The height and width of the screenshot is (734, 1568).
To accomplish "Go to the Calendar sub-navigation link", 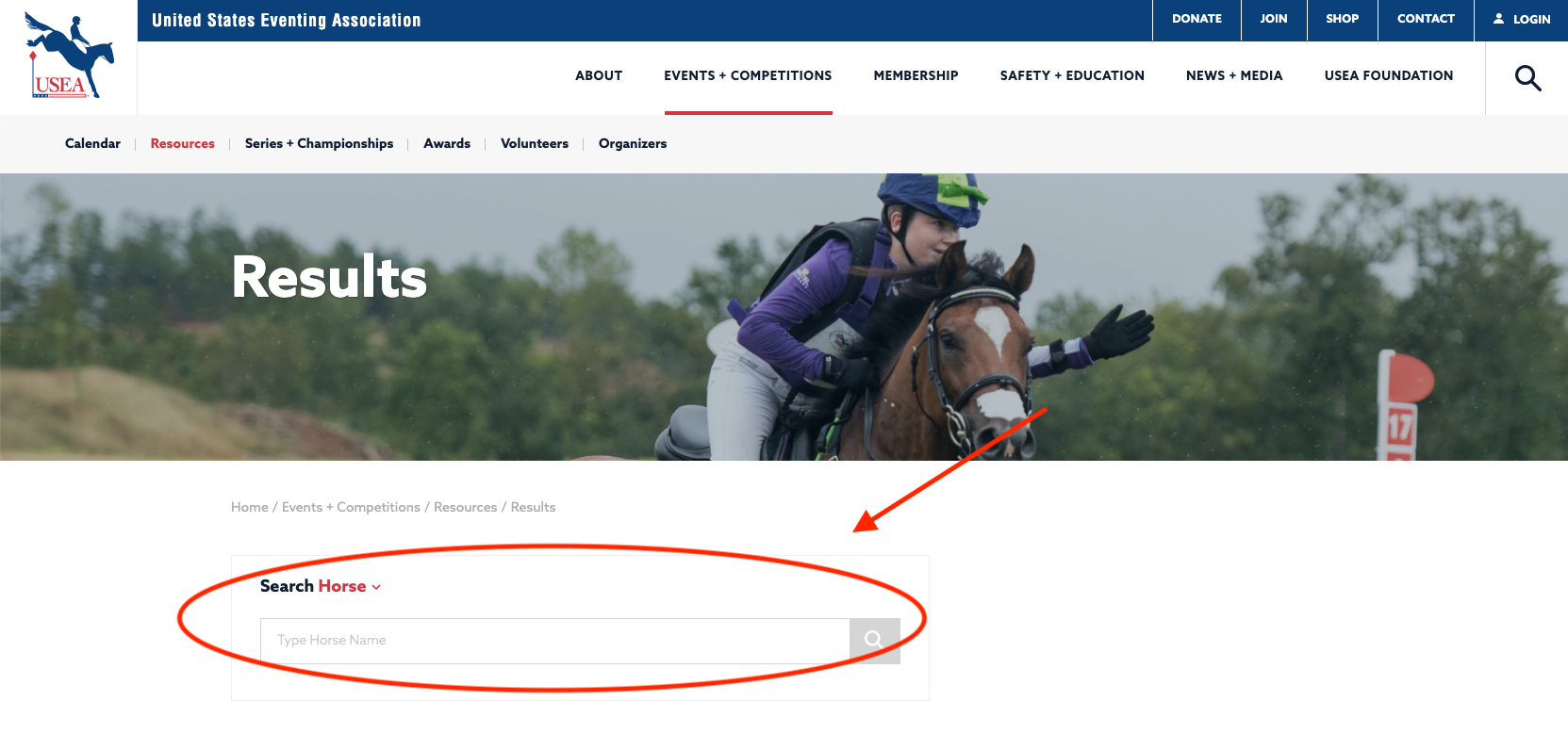I will coord(92,143).
